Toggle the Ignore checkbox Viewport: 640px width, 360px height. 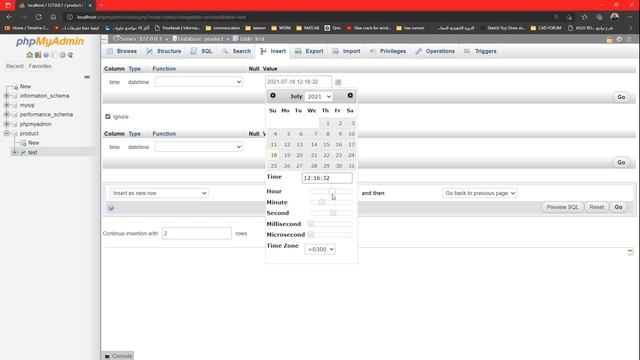coord(108,117)
